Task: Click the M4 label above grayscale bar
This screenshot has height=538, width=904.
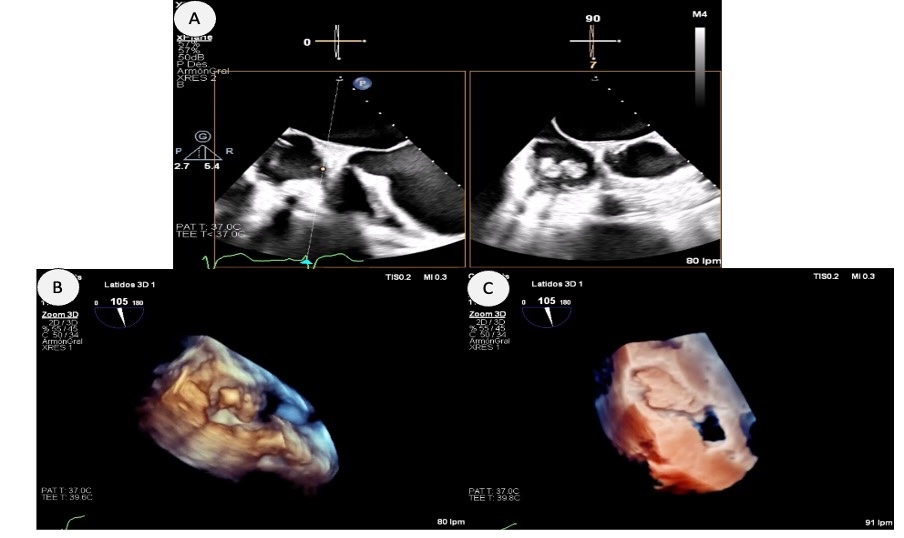Action: (699, 14)
